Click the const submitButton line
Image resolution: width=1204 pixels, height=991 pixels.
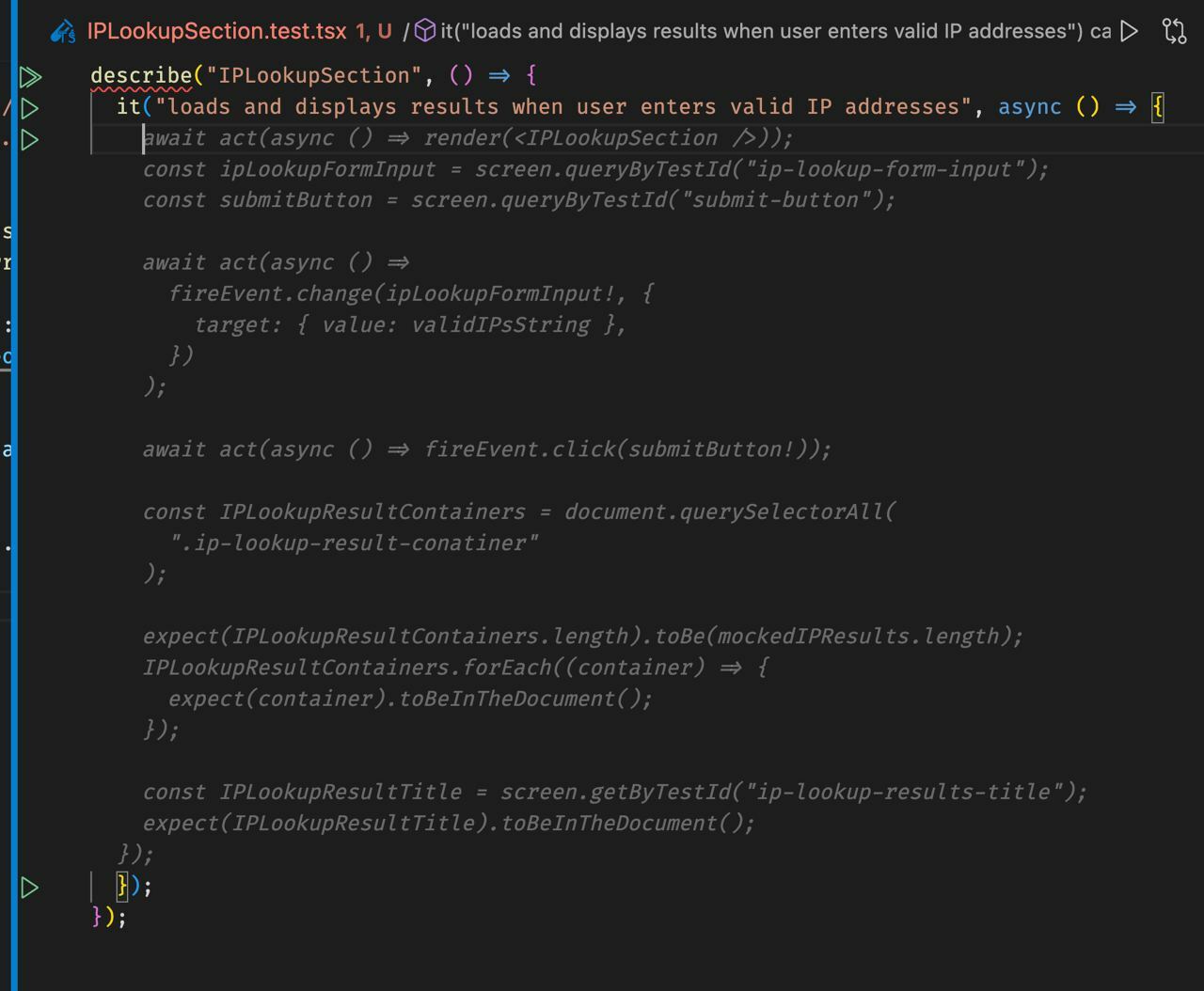coord(519,200)
